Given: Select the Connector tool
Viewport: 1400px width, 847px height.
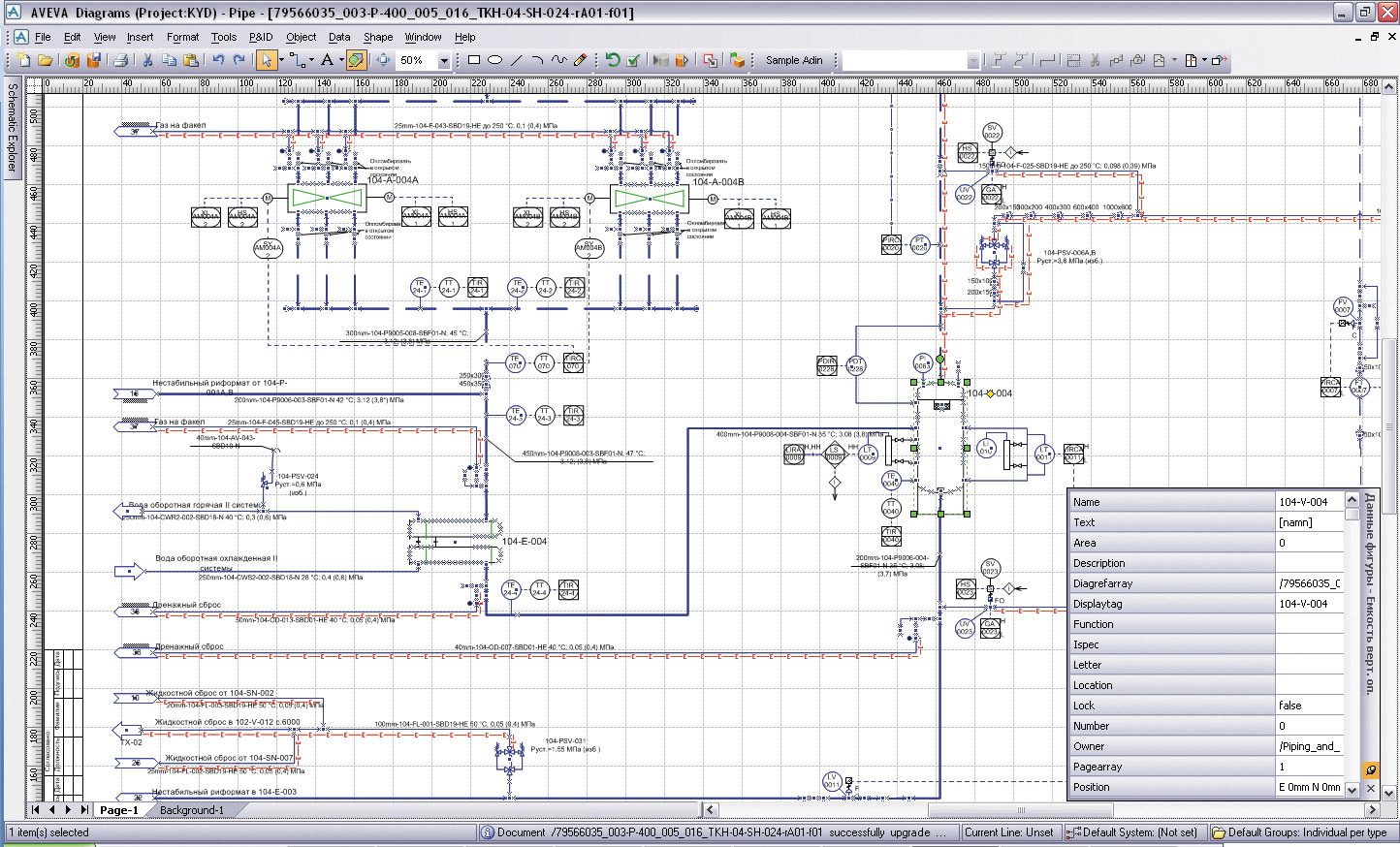Looking at the screenshot, I should [297, 60].
